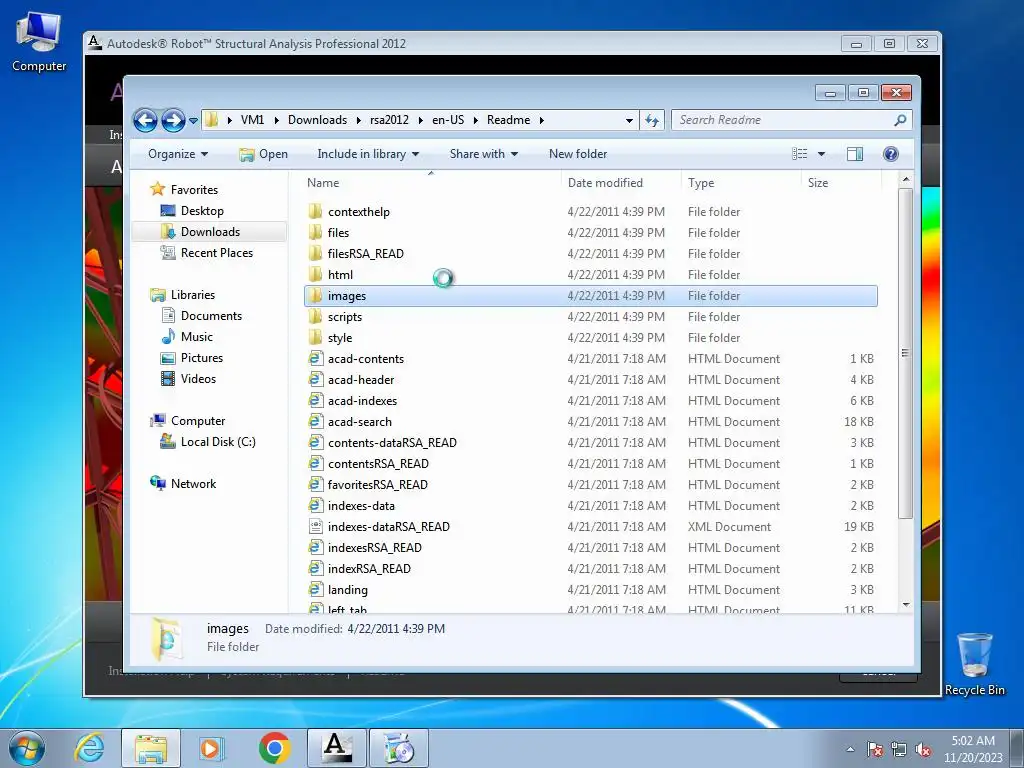1024x768 pixels.
Task: Select the contexthelp folder icon
Action: click(x=315, y=212)
